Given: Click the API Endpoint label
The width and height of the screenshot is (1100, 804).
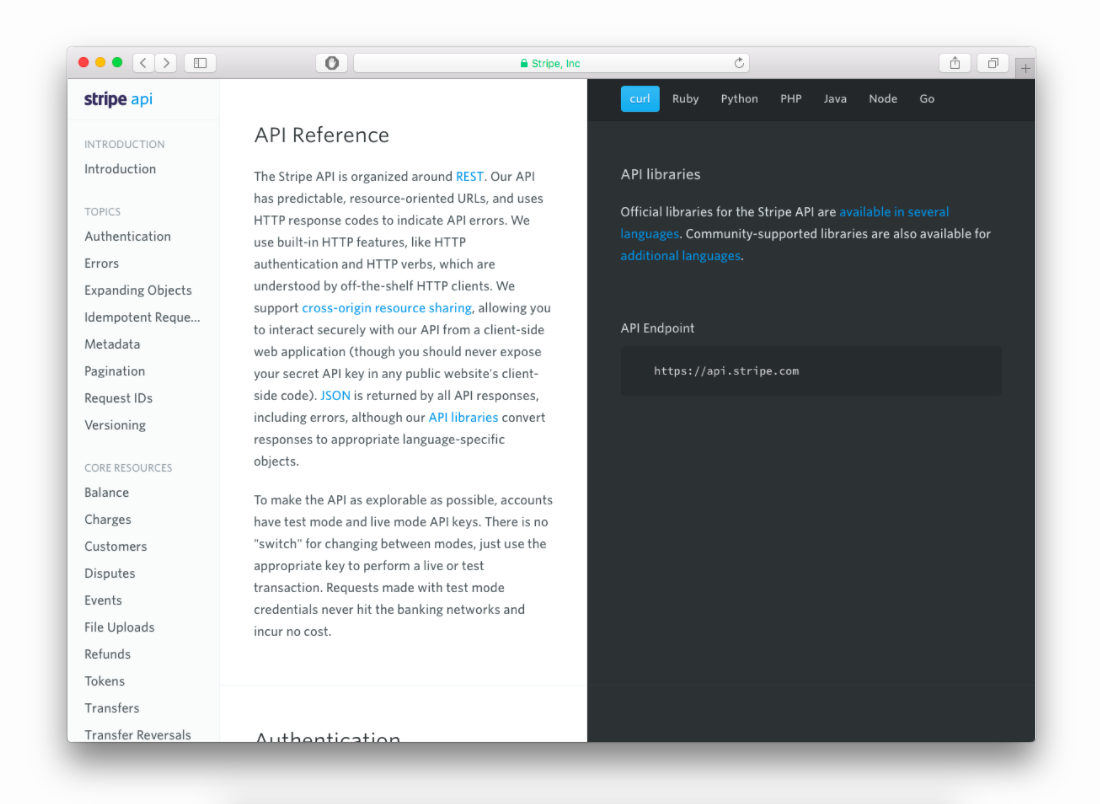Looking at the screenshot, I should click(657, 328).
